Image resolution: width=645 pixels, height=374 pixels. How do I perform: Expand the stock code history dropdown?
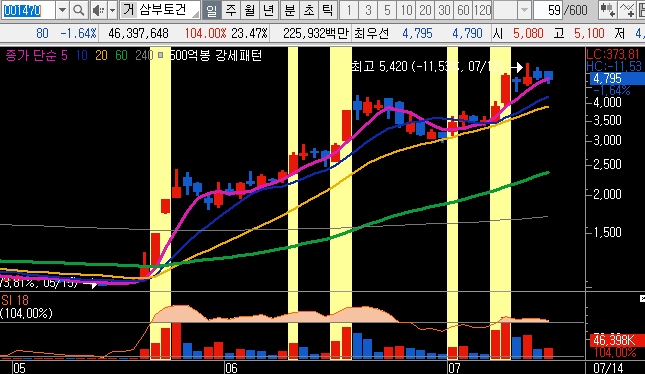click(62, 10)
